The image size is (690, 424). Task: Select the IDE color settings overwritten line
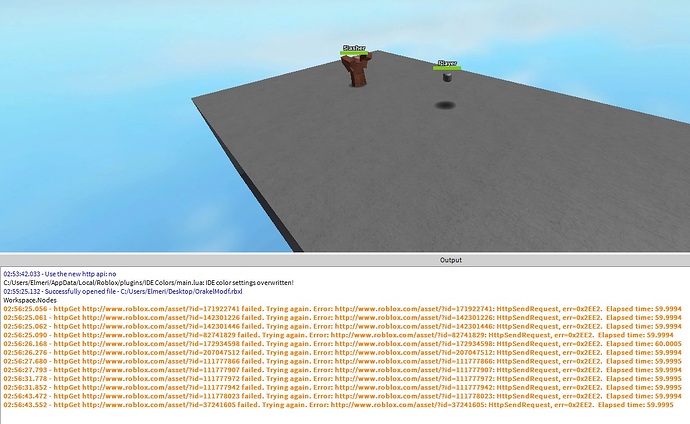pos(148,282)
